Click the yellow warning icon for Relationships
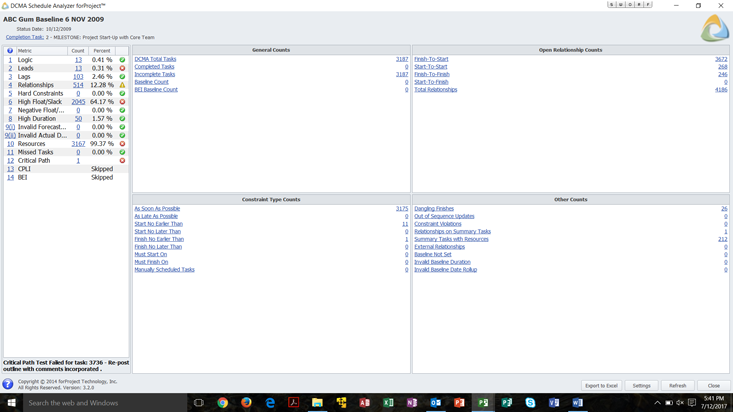 click(123, 85)
